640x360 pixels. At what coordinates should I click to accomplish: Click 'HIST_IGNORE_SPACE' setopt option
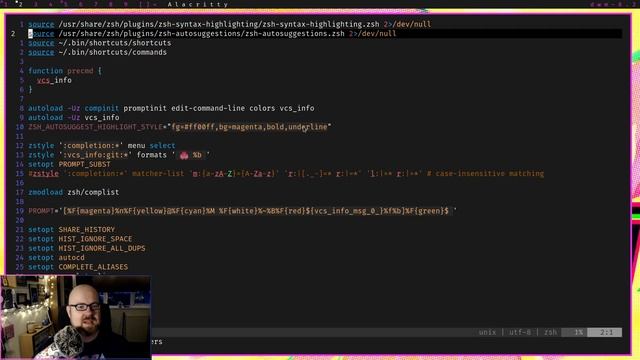(x=95, y=239)
